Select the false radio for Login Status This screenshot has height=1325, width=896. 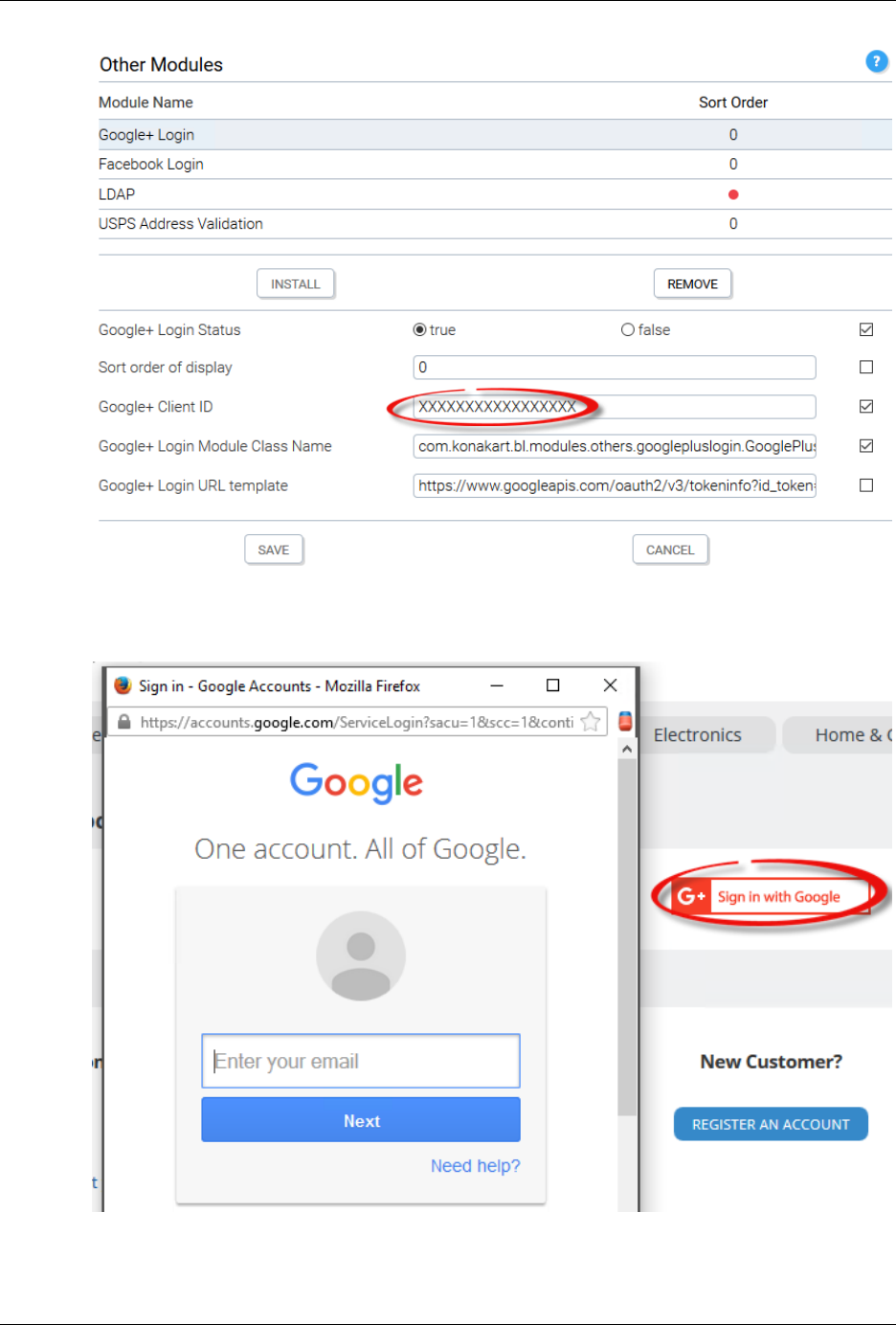[628, 329]
